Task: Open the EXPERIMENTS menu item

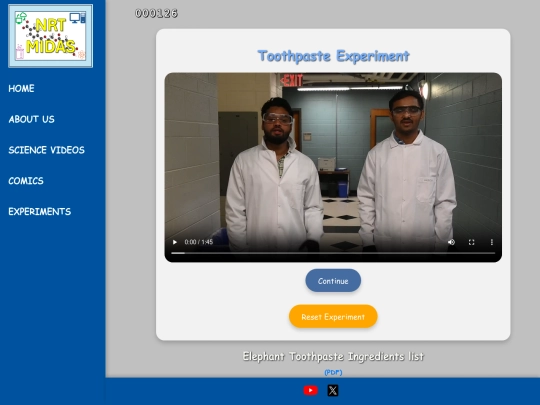Action: (x=40, y=211)
